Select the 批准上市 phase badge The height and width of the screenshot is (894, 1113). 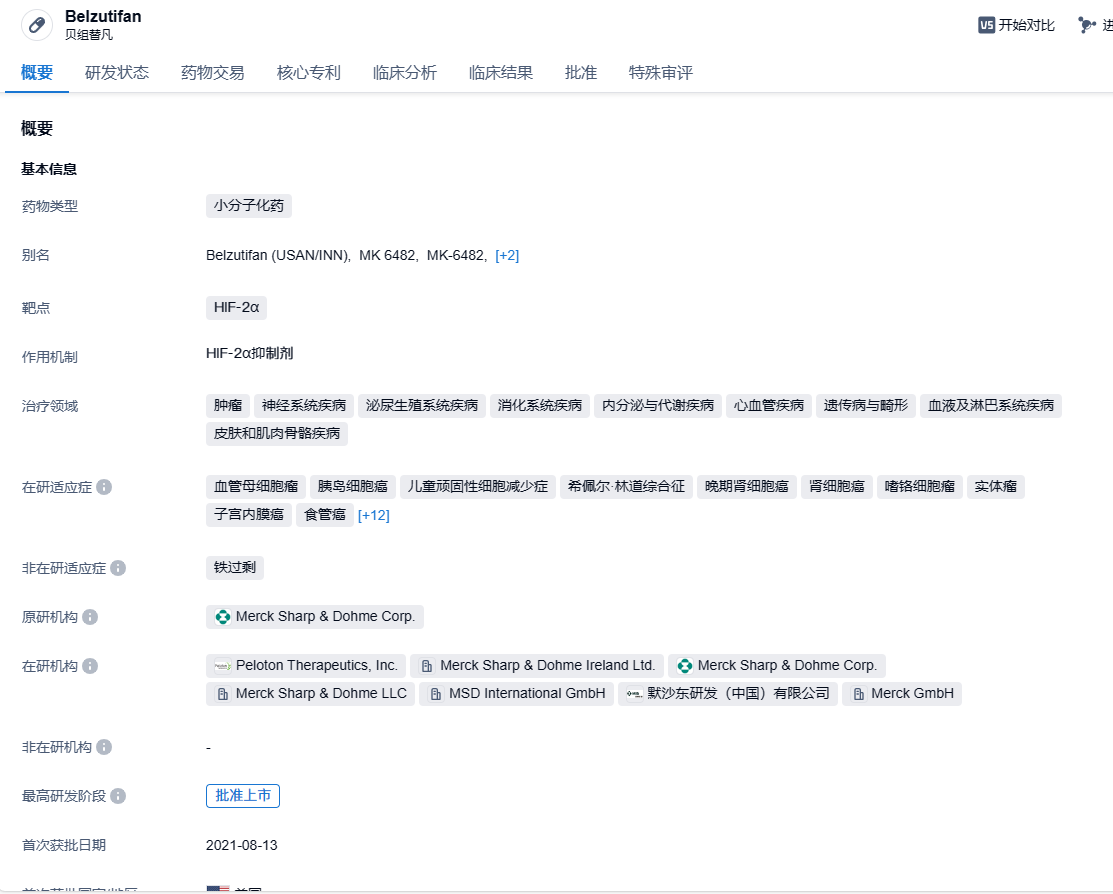click(x=243, y=795)
